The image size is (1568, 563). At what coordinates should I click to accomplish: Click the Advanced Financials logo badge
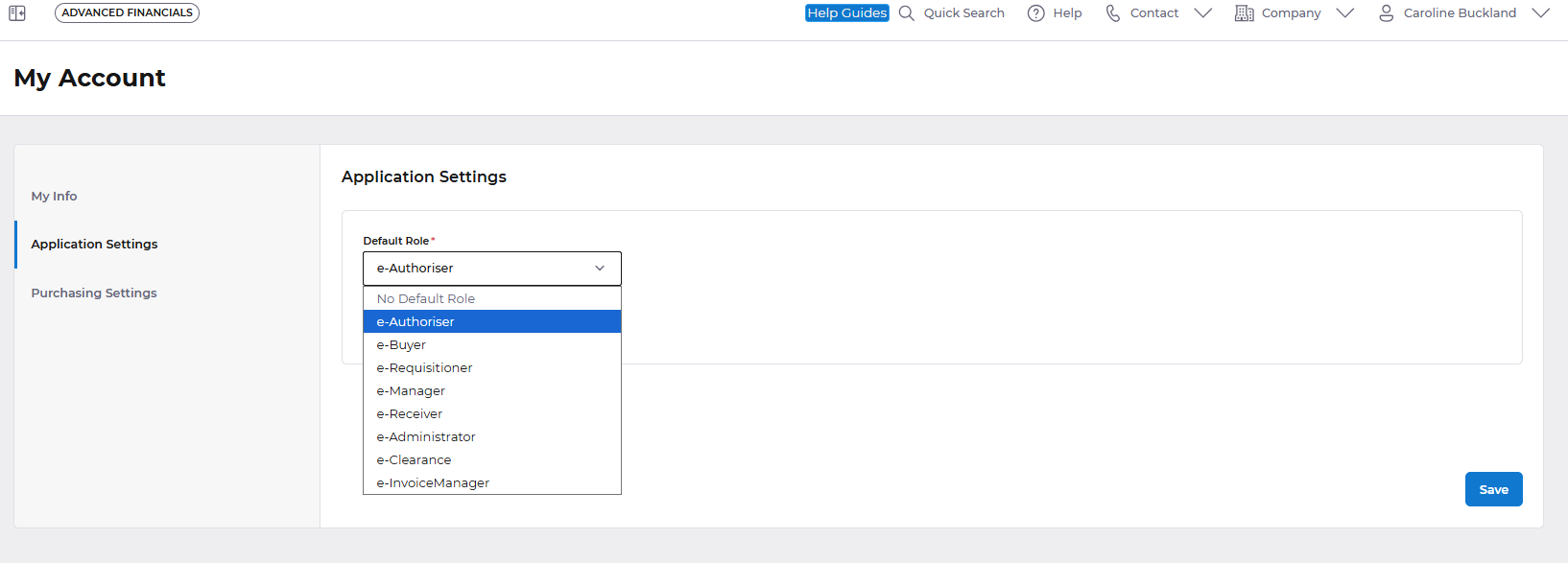pyautogui.click(x=127, y=13)
